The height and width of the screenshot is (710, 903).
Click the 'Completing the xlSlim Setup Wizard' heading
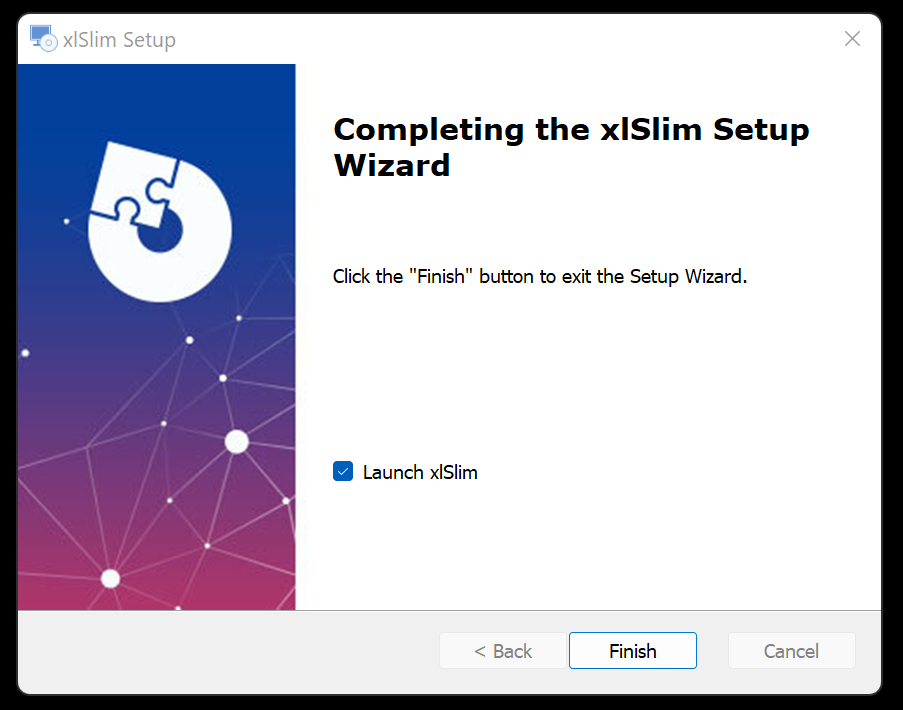click(x=571, y=147)
